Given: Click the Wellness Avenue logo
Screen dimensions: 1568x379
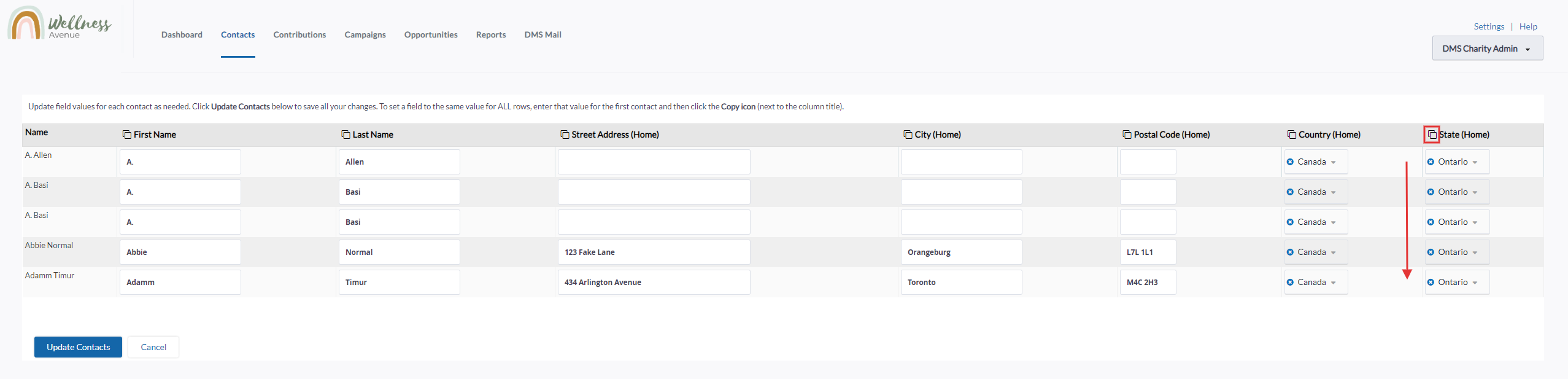Looking at the screenshot, I should click(60, 25).
